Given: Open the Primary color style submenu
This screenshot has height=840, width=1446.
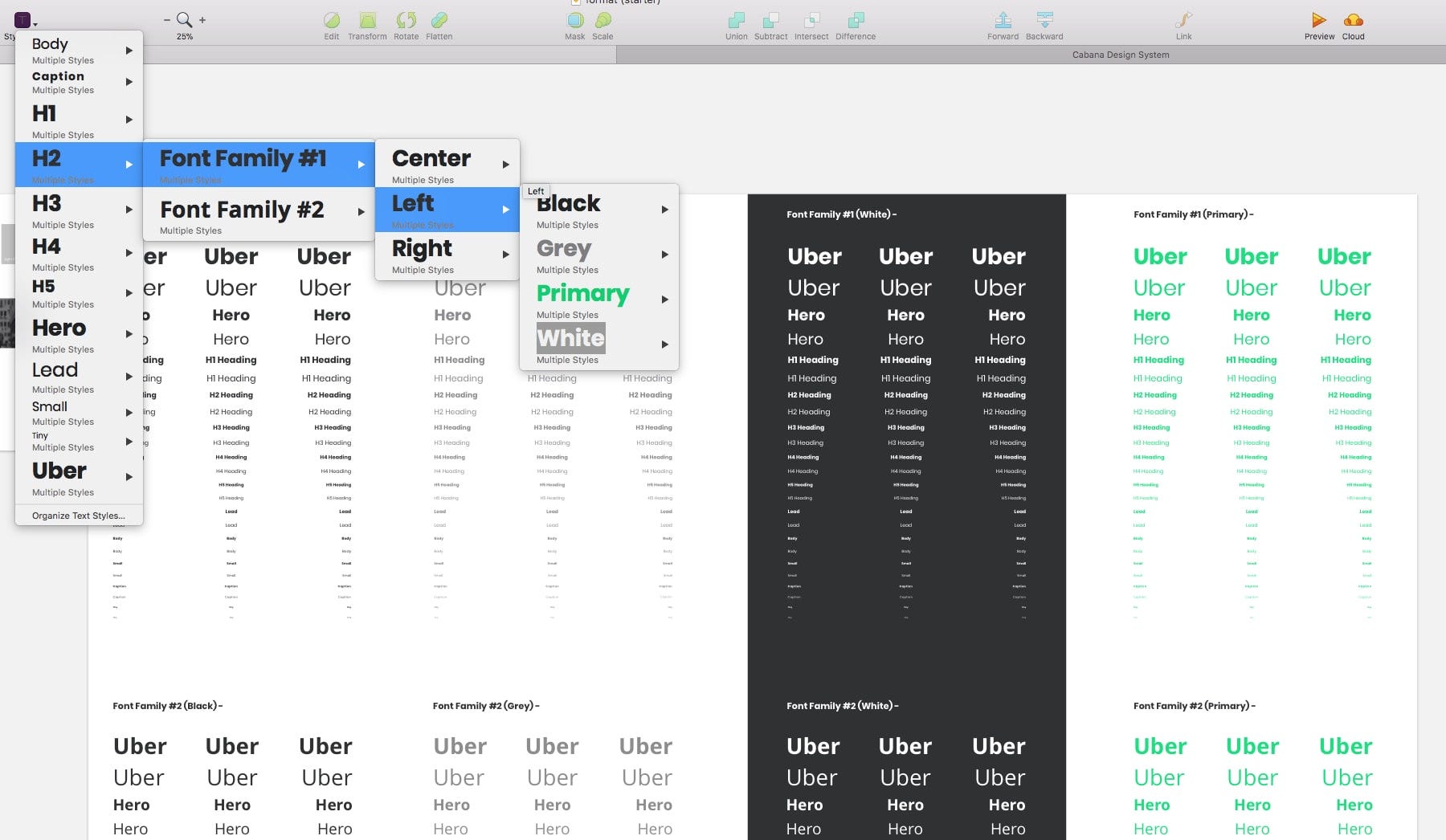Looking at the screenshot, I should (x=599, y=300).
